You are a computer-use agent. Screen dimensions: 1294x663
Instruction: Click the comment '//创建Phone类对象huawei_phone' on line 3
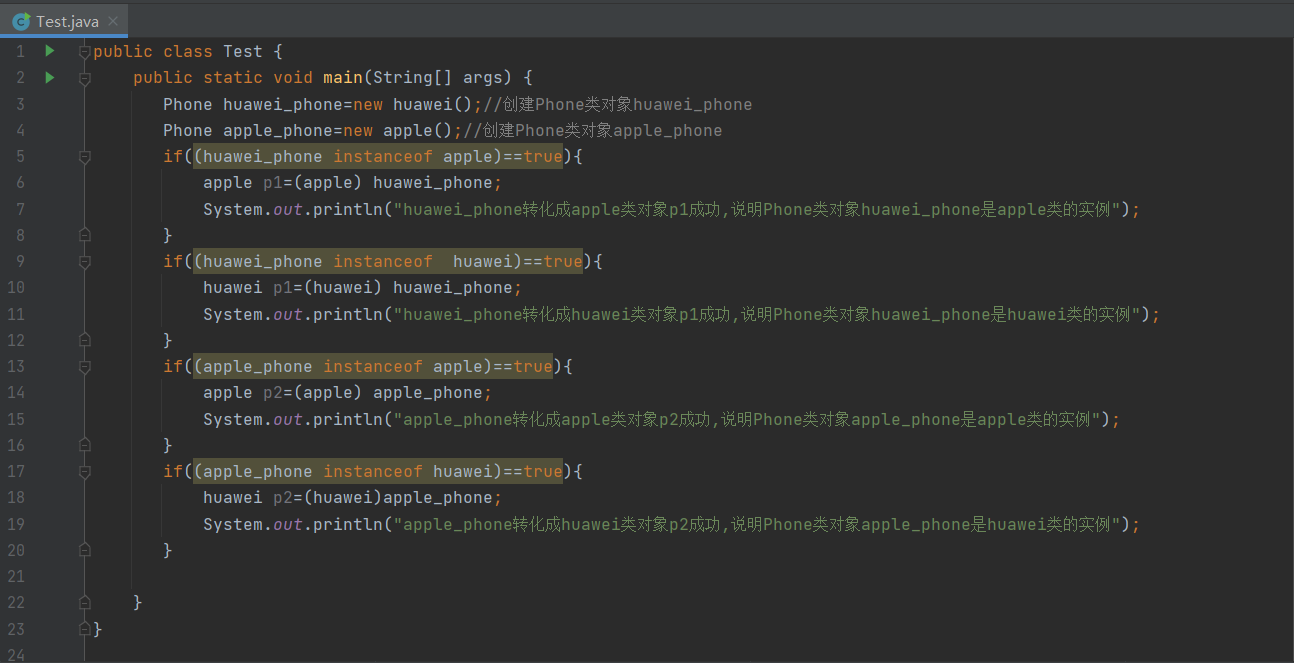(x=617, y=104)
